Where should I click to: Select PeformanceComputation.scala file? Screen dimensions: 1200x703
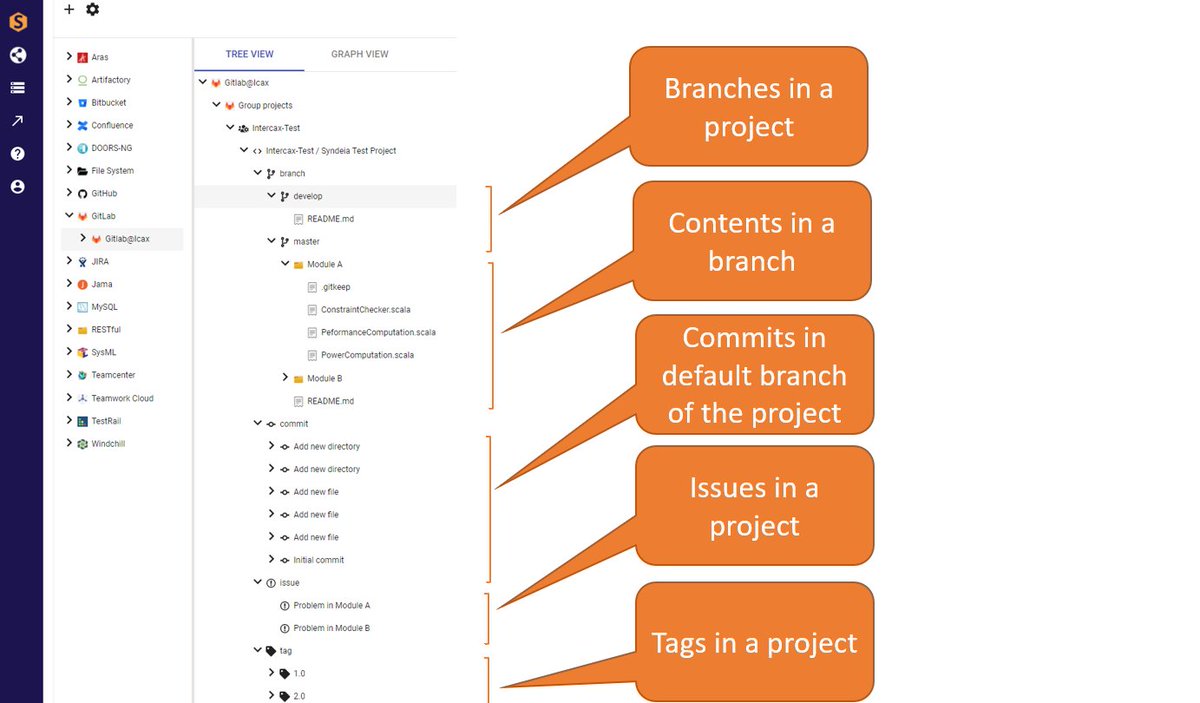pyautogui.click(x=378, y=332)
